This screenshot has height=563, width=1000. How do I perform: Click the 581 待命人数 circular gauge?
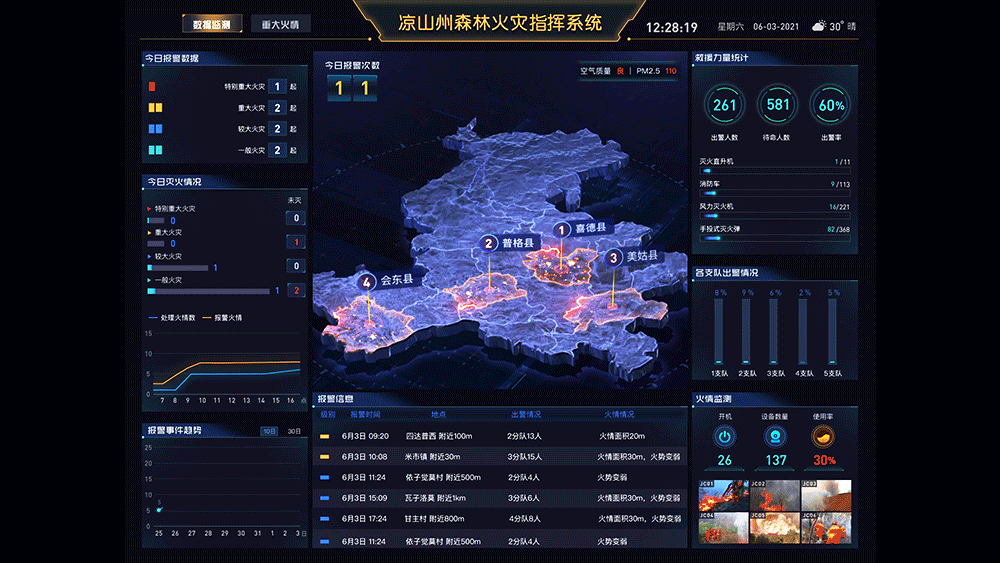pyautogui.click(x=777, y=105)
